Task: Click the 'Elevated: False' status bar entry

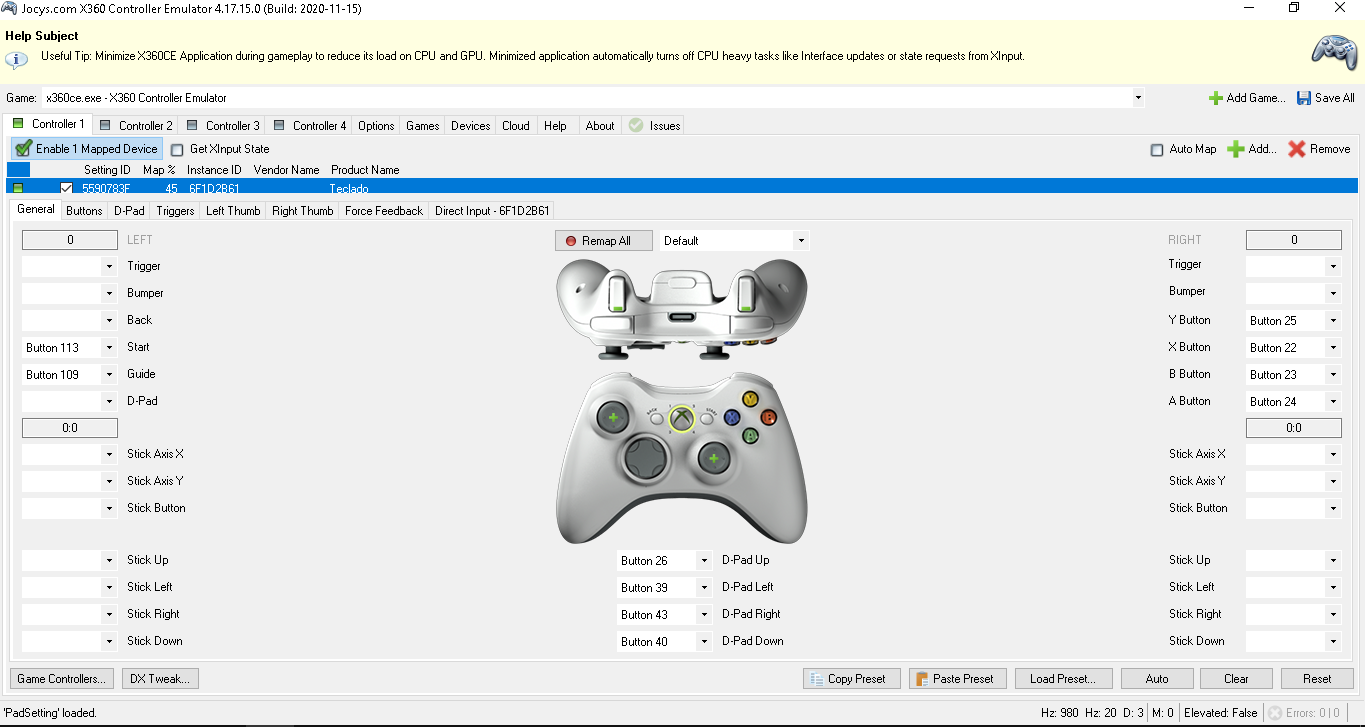Action: click(1220, 713)
